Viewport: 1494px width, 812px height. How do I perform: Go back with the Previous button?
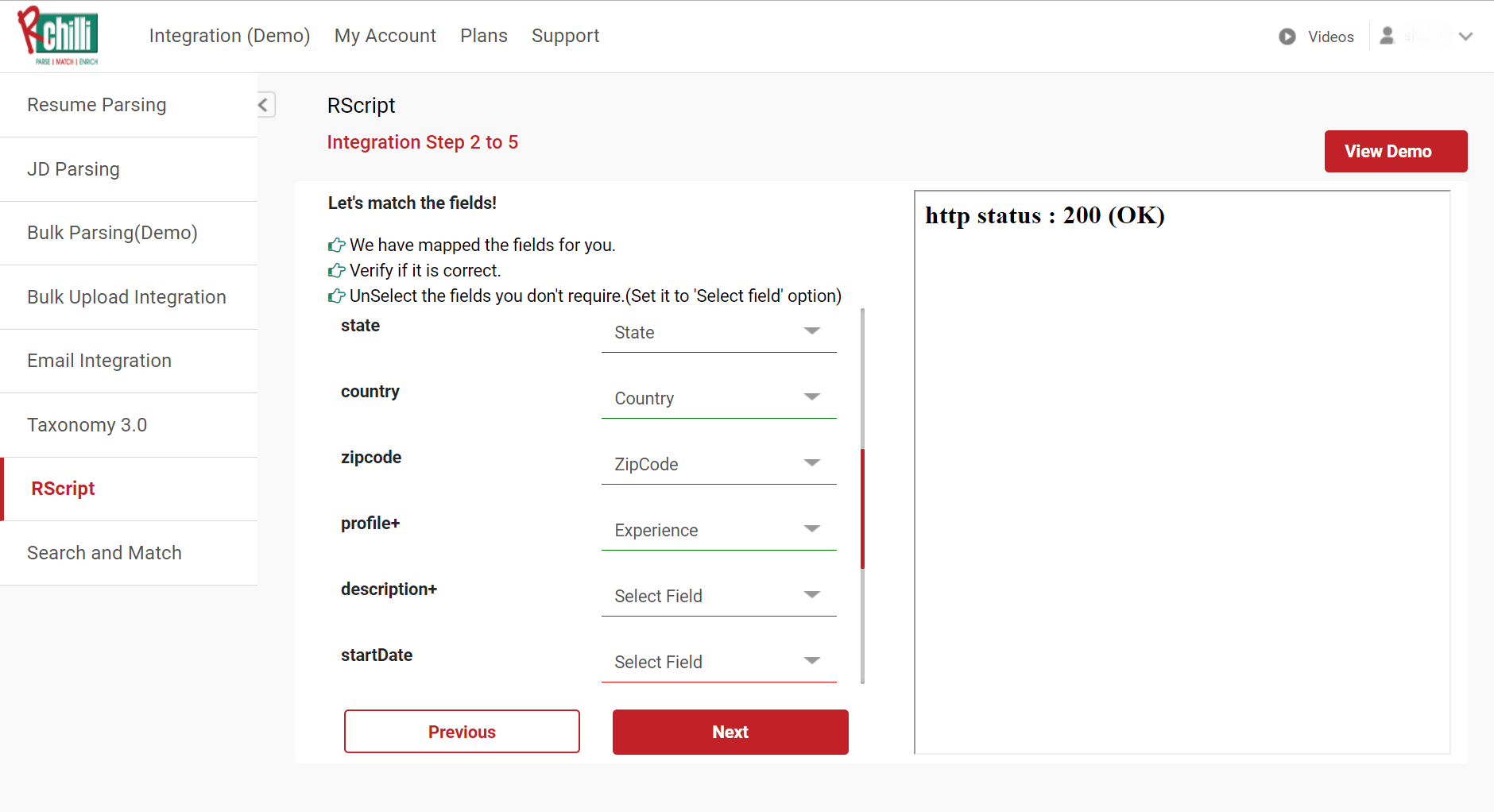coord(462,732)
